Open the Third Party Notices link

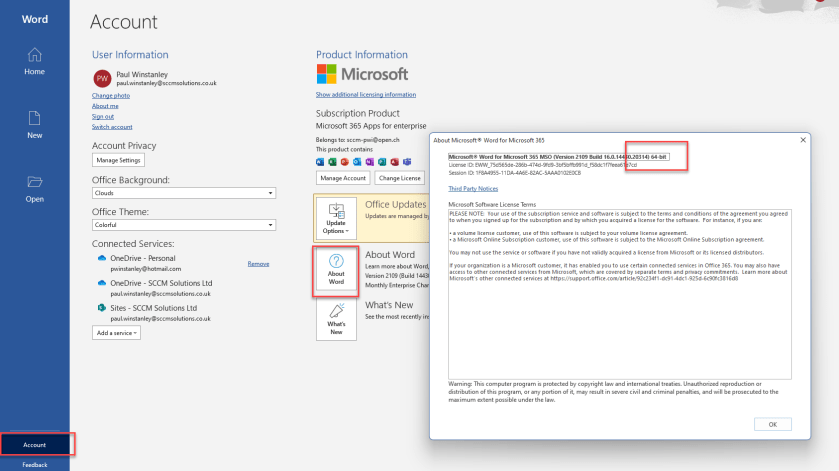pyautogui.click(x=473, y=188)
